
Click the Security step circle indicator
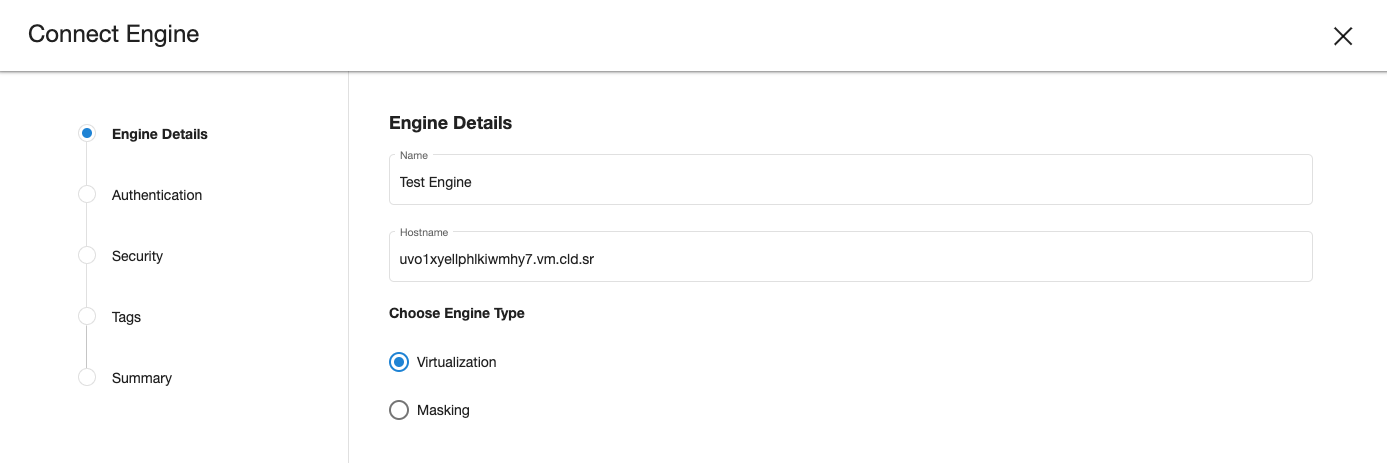87,256
